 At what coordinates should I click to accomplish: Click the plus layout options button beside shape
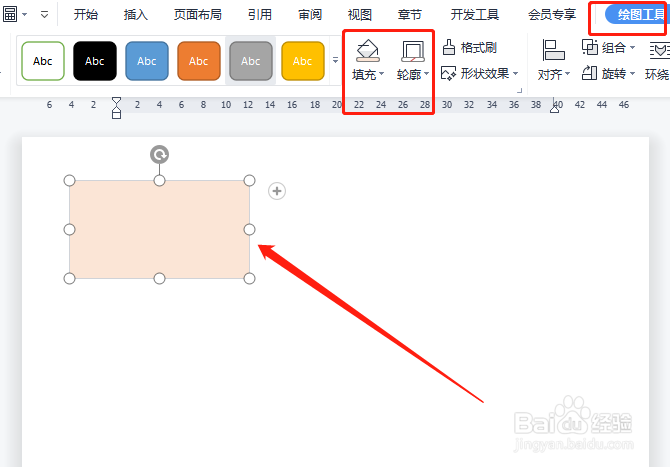point(277,191)
